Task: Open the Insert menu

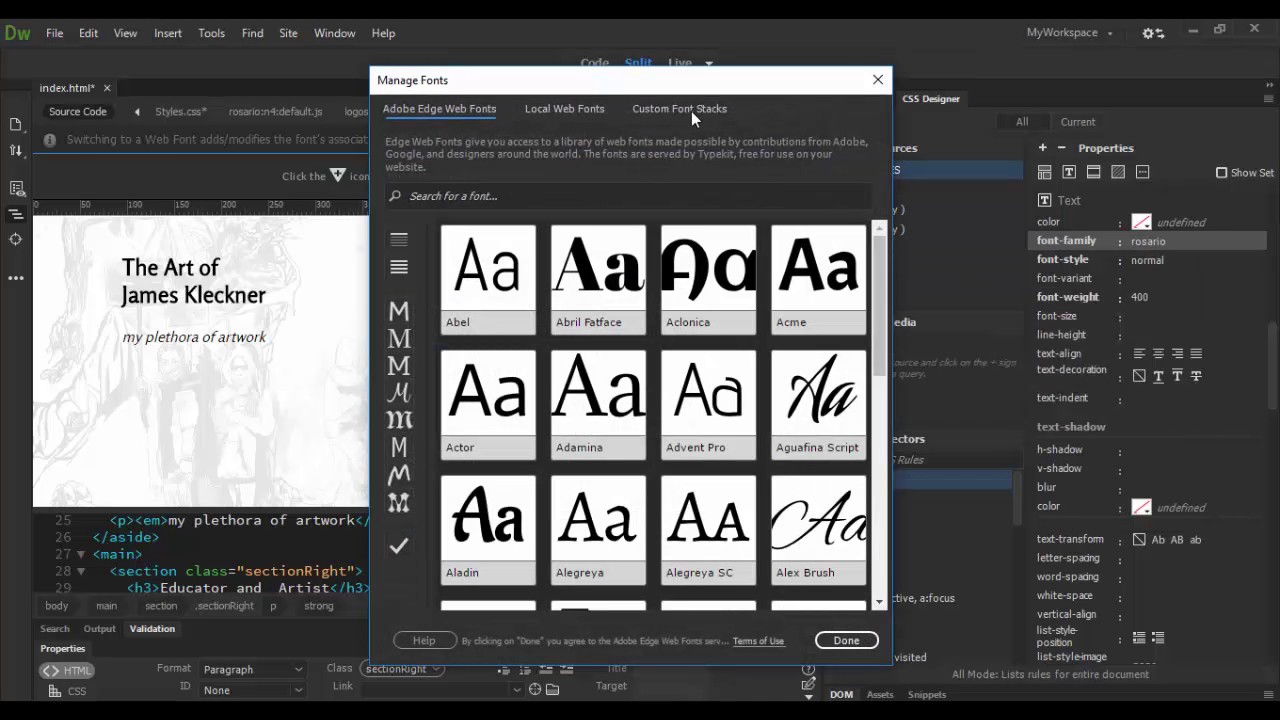Action: pos(168,33)
